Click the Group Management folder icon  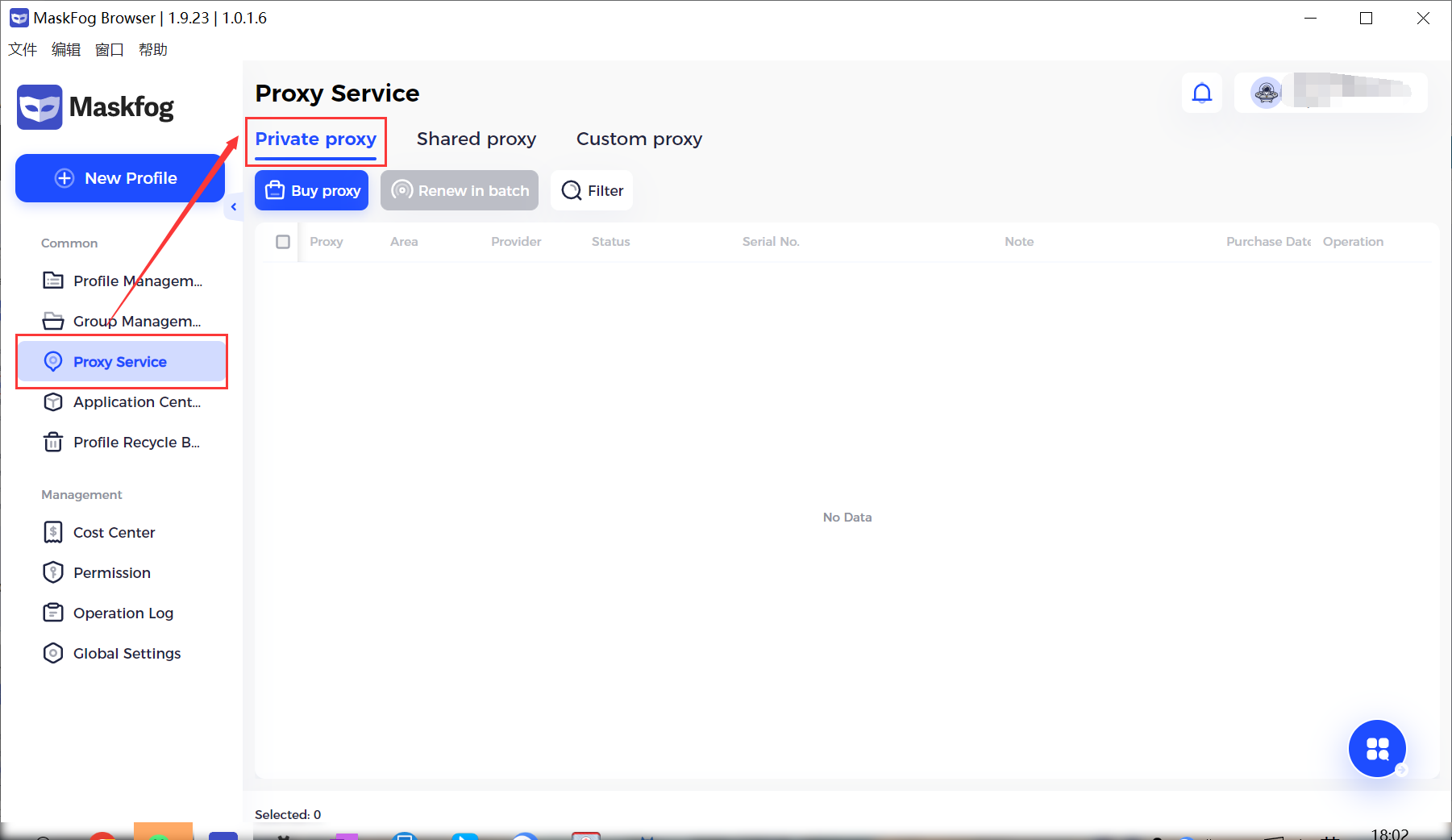[53, 321]
